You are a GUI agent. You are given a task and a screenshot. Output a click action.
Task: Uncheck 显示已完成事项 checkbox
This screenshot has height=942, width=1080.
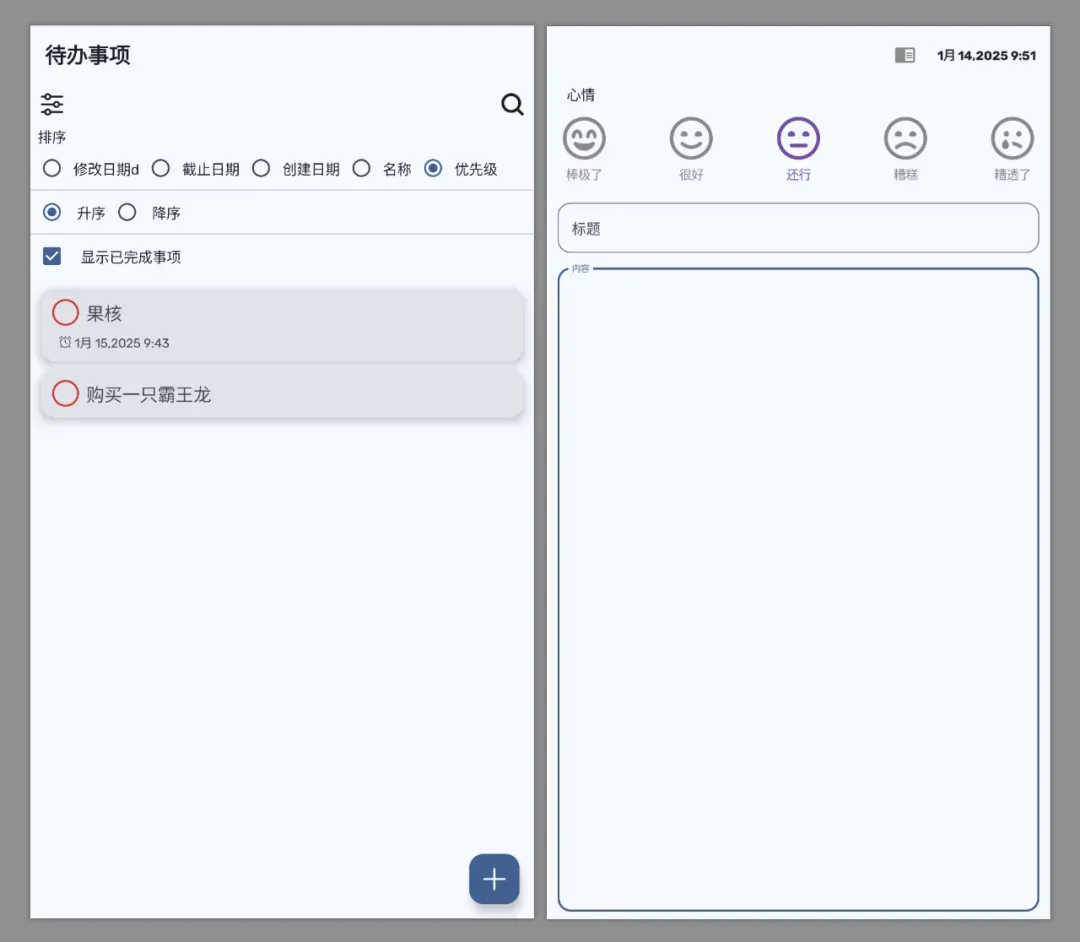[52, 256]
